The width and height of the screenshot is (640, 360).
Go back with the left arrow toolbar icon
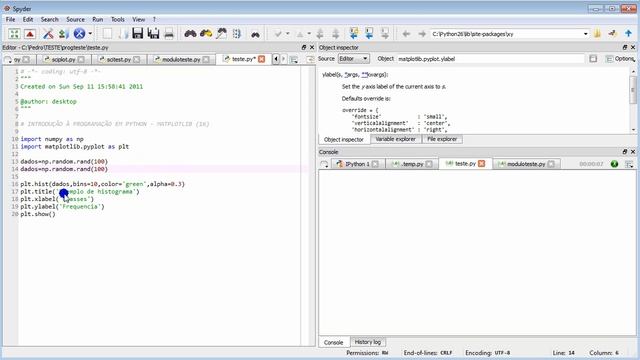pyautogui.click(x=406, y=34)
